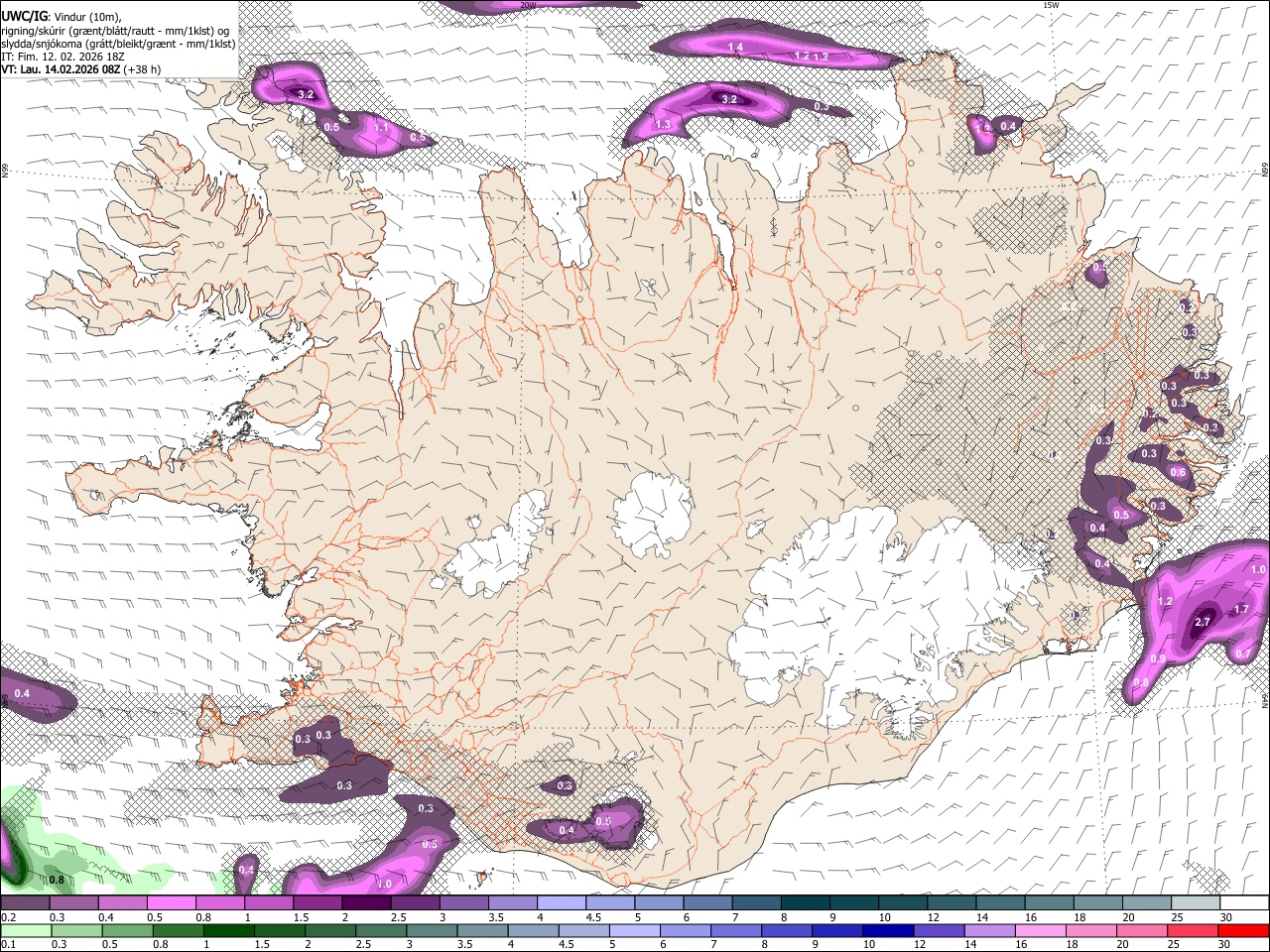Click the 1.3 precipitation value on the map
The image size is (1270, 952).
click(x=664, y=124)
